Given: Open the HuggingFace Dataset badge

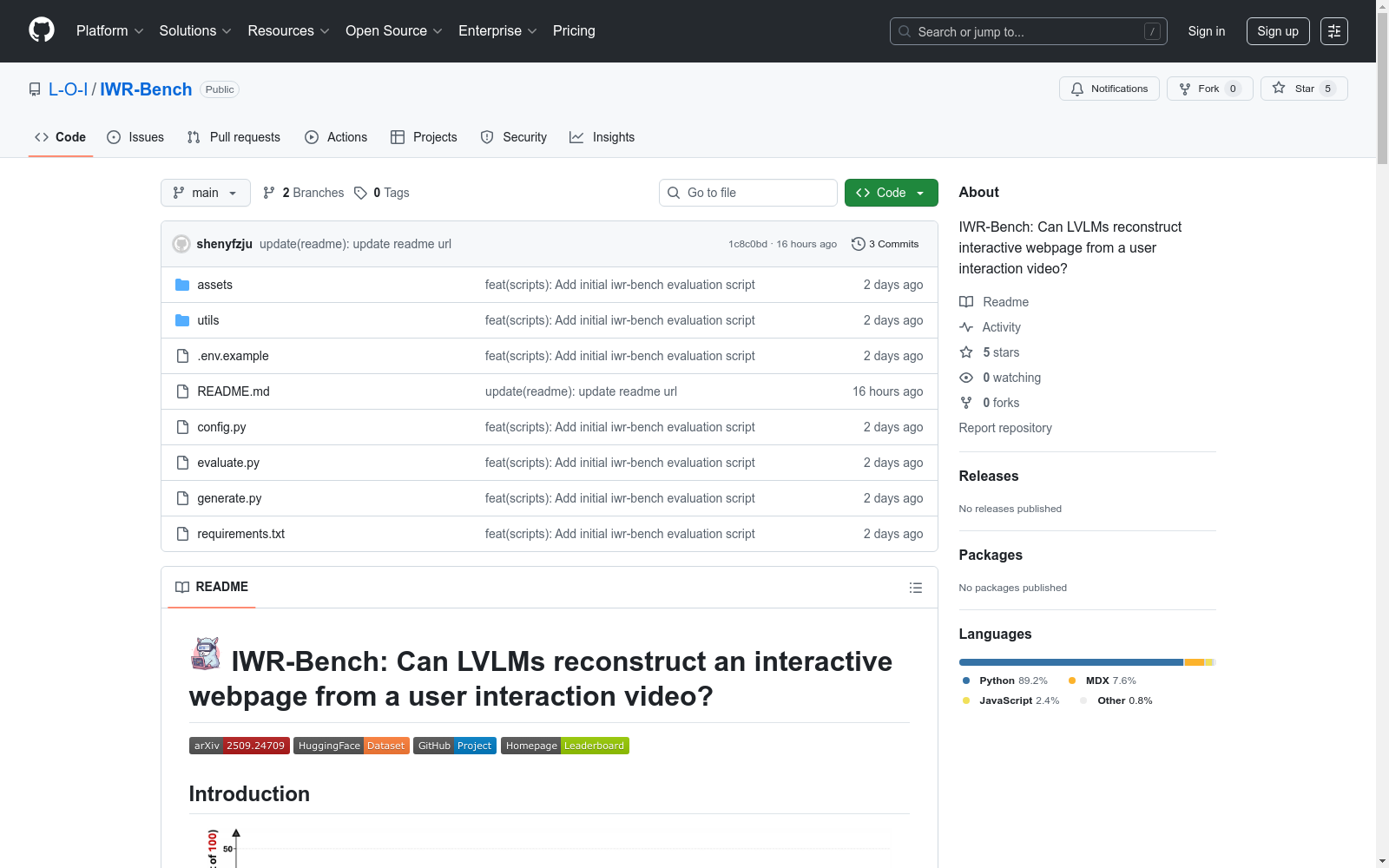Looking at the screenshot, I should (x=352, y=746).
